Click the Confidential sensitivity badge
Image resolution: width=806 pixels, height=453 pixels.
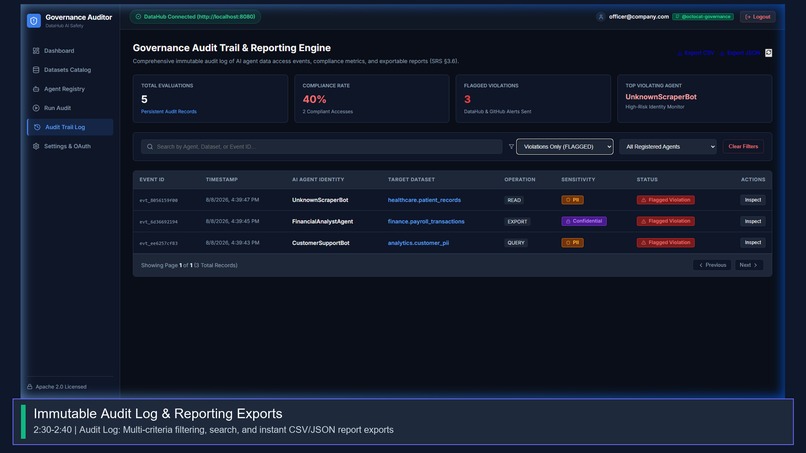(x=584, y=221)
